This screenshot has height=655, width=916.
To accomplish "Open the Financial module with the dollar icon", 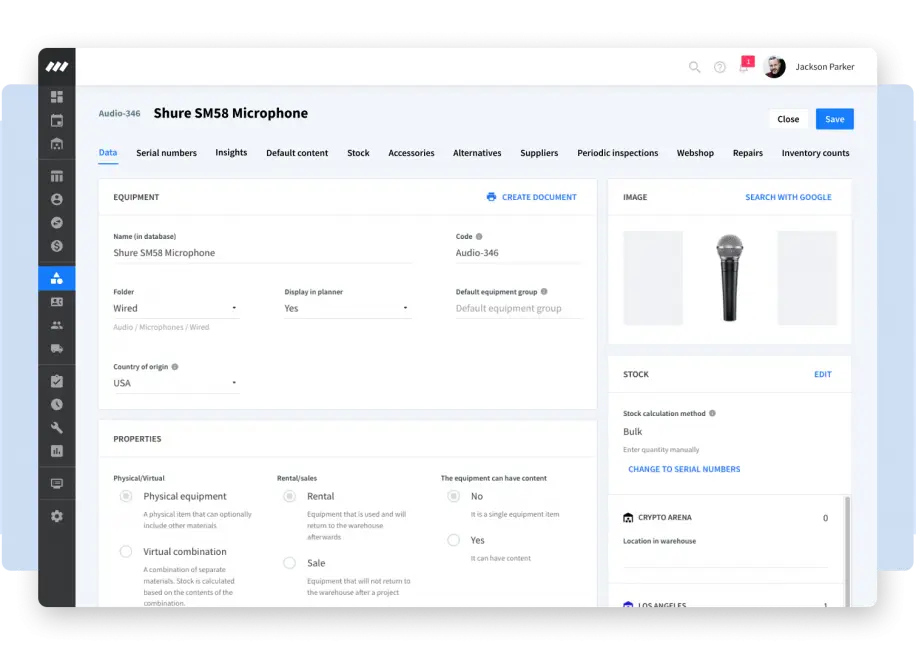I will (57, 246).
